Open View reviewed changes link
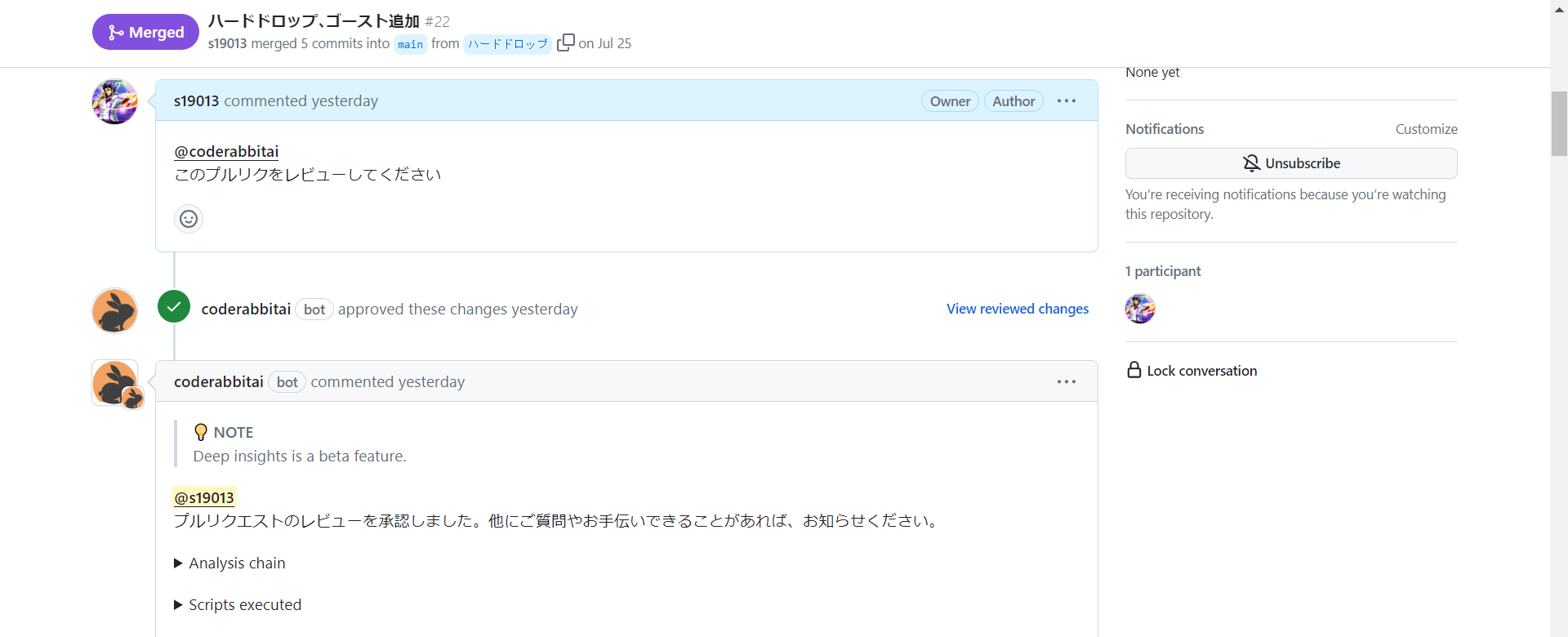This screenshot has height=637, width=1568. [1018, 309]
